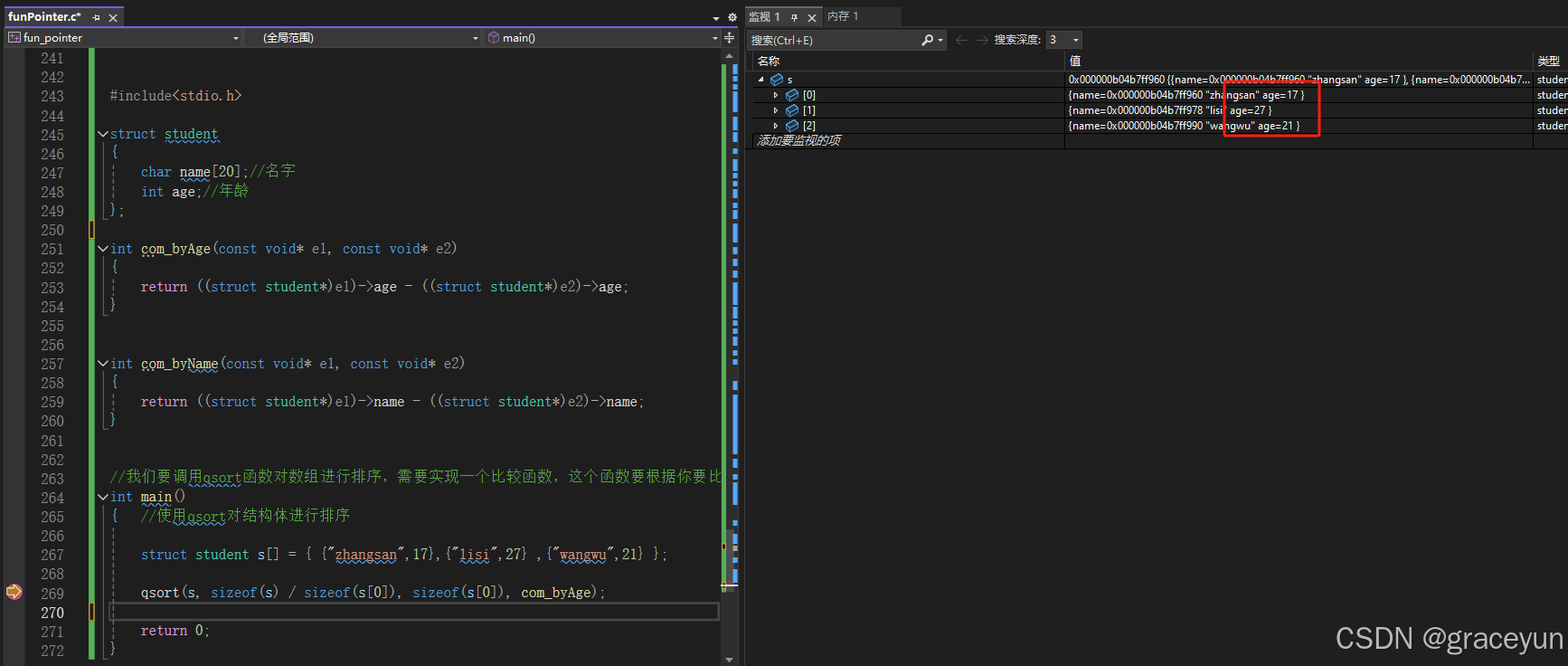
Task: Click the cube icon of element [1]
Action: coord(792,110)
